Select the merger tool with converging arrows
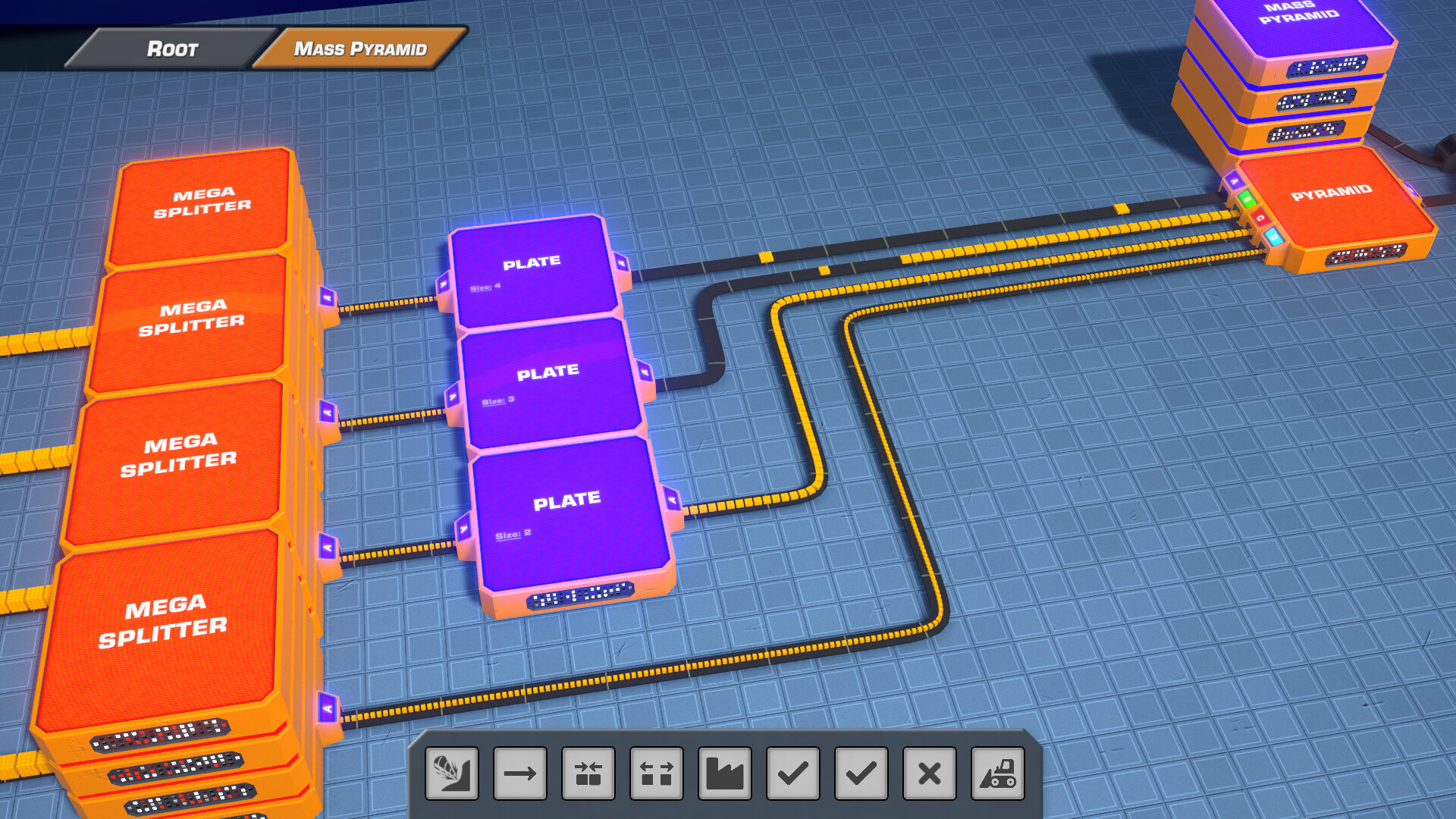 590,774
